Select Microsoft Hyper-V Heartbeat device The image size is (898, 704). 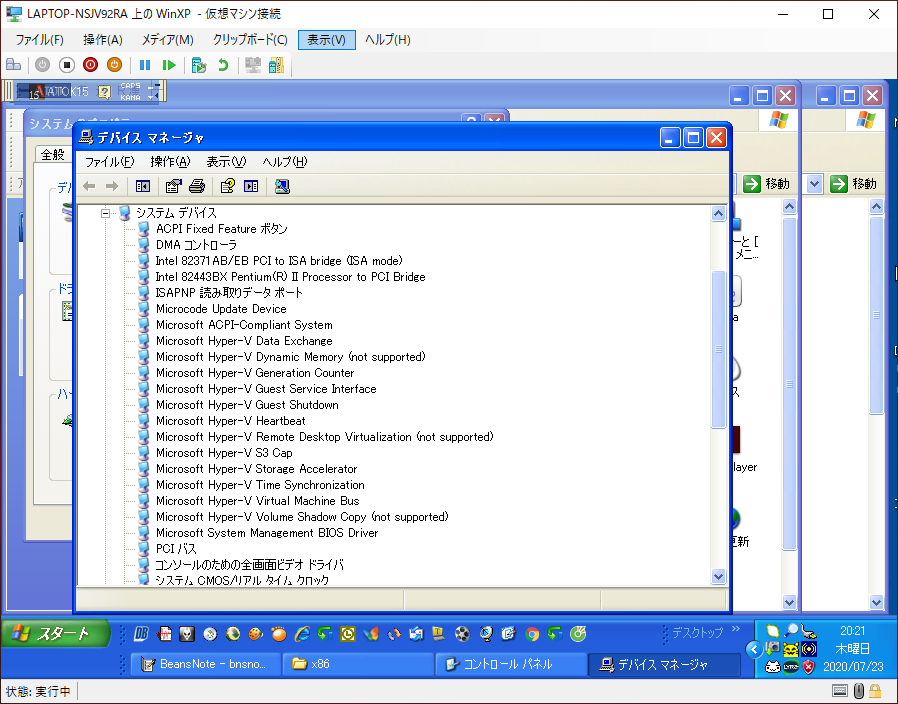point(231,421)
